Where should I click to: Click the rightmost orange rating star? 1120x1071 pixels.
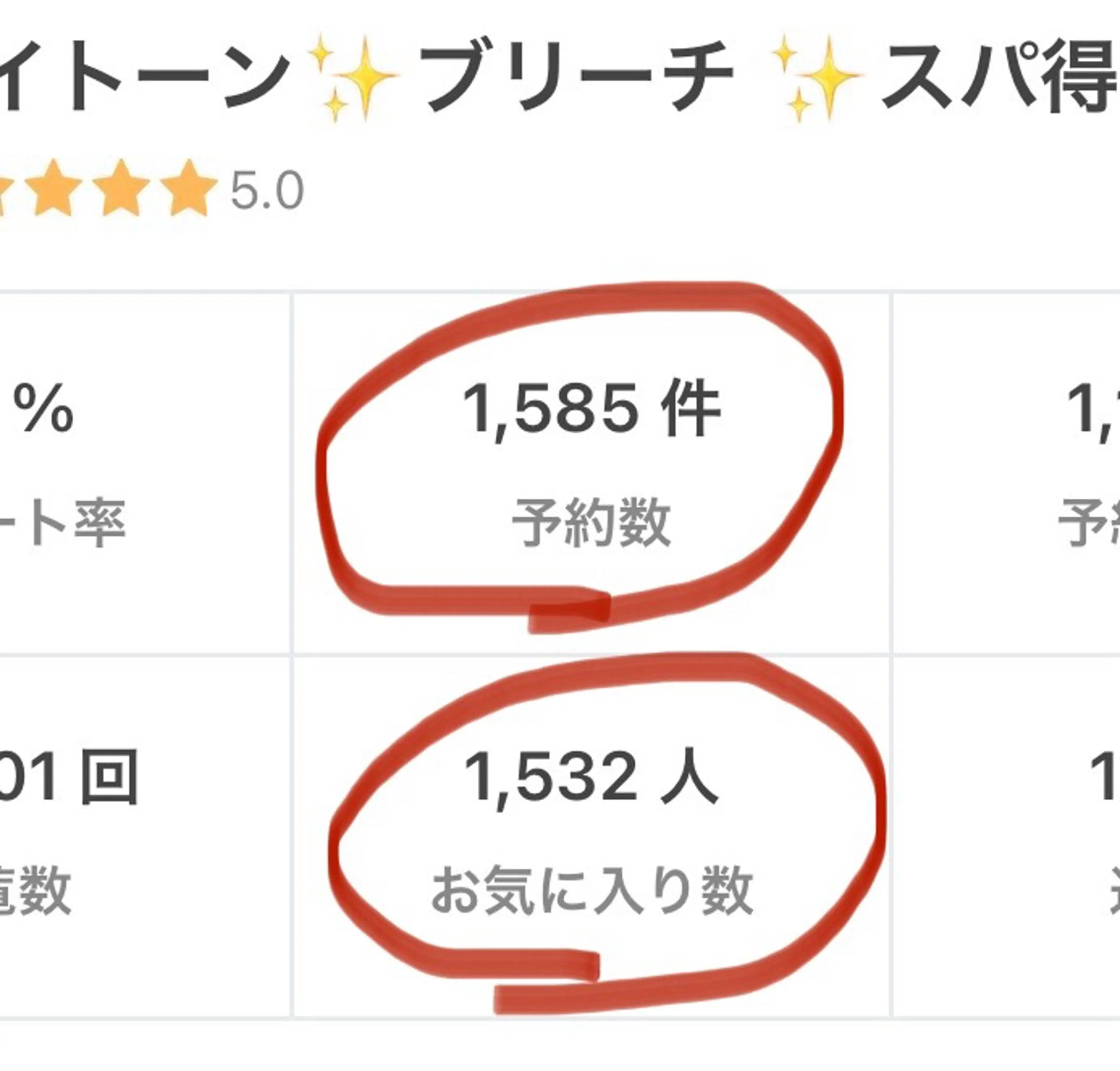tap(188, 189)
